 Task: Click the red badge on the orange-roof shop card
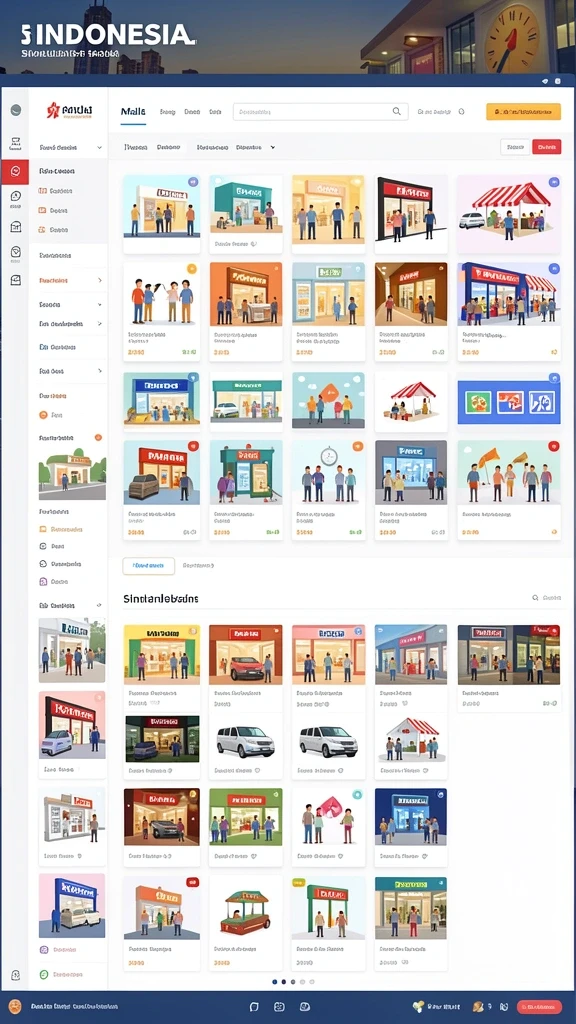[x=193, y=882]
